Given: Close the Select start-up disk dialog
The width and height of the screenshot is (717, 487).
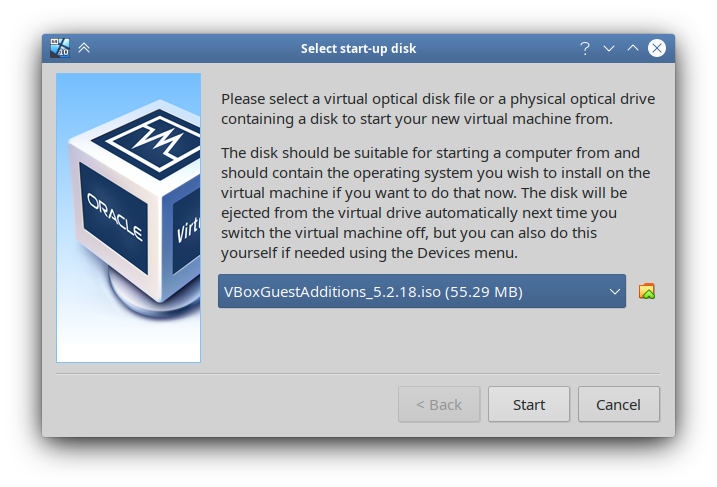Looking at the screenshot, I should click(657, 48).
